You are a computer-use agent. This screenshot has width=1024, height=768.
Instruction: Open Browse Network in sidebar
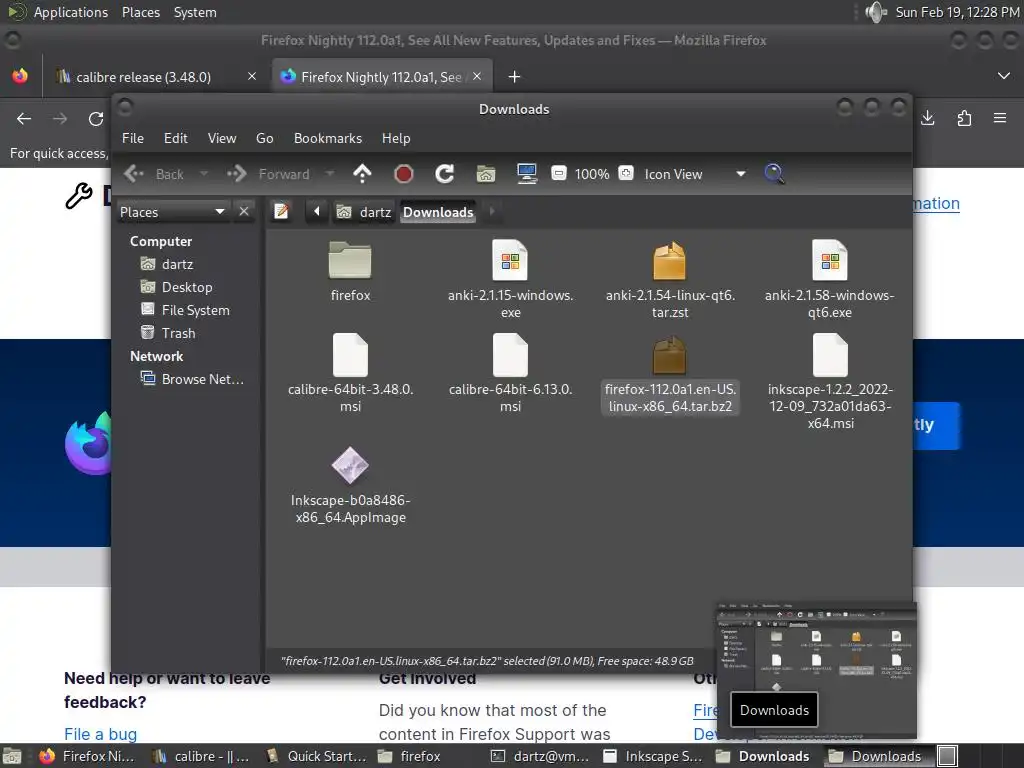pyautogui.click(x=193, y=379)
